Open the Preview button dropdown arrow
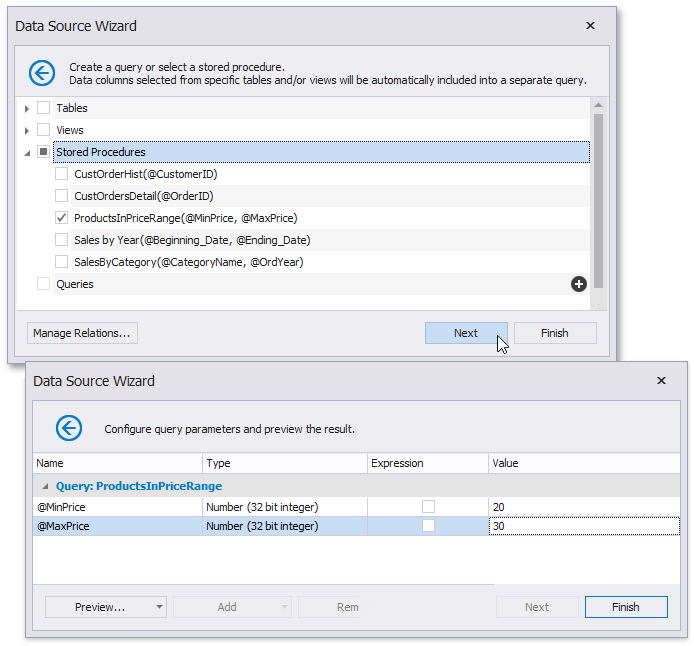This screenshot has height=646, width=694. pos(159,607)
